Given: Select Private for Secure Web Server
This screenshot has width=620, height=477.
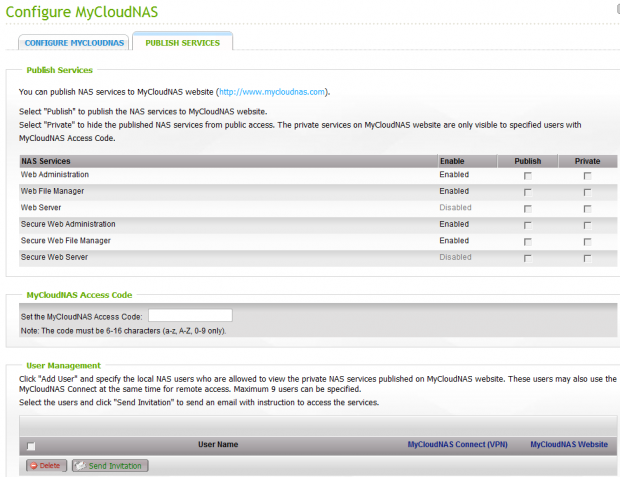Looking at the screenshot, I should (x=587, y=258).
